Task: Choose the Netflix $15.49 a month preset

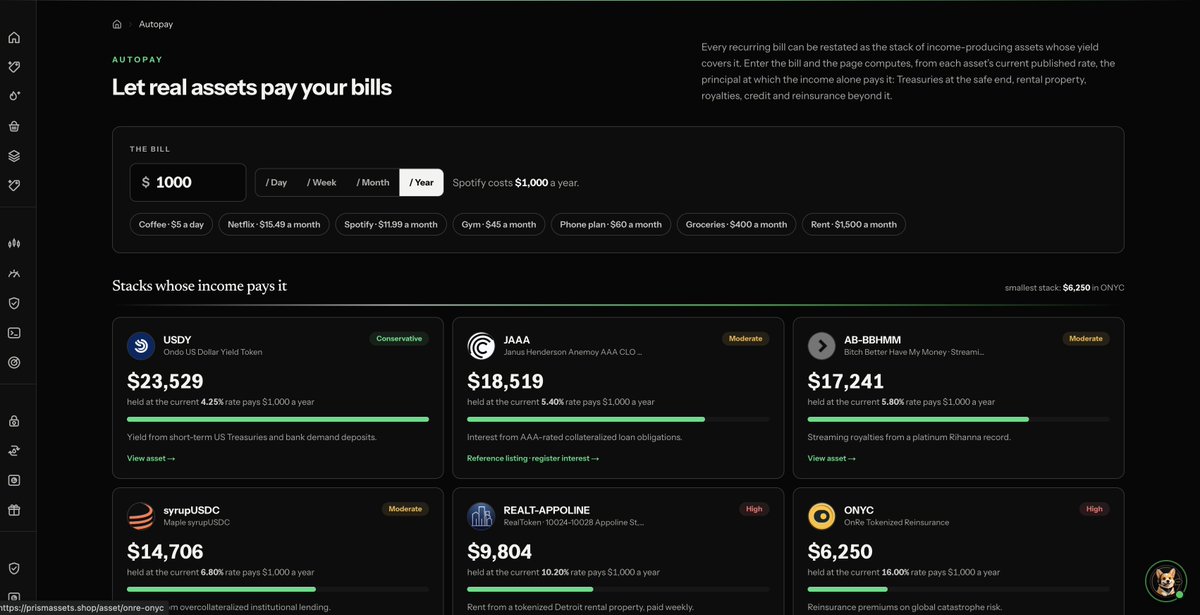Action: coord(274,224)
